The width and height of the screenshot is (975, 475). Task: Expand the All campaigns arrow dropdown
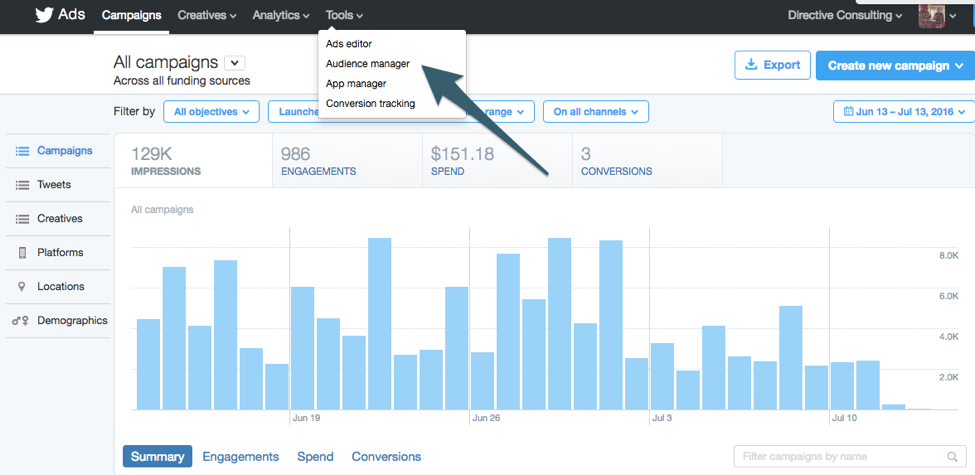click(235, 63)
